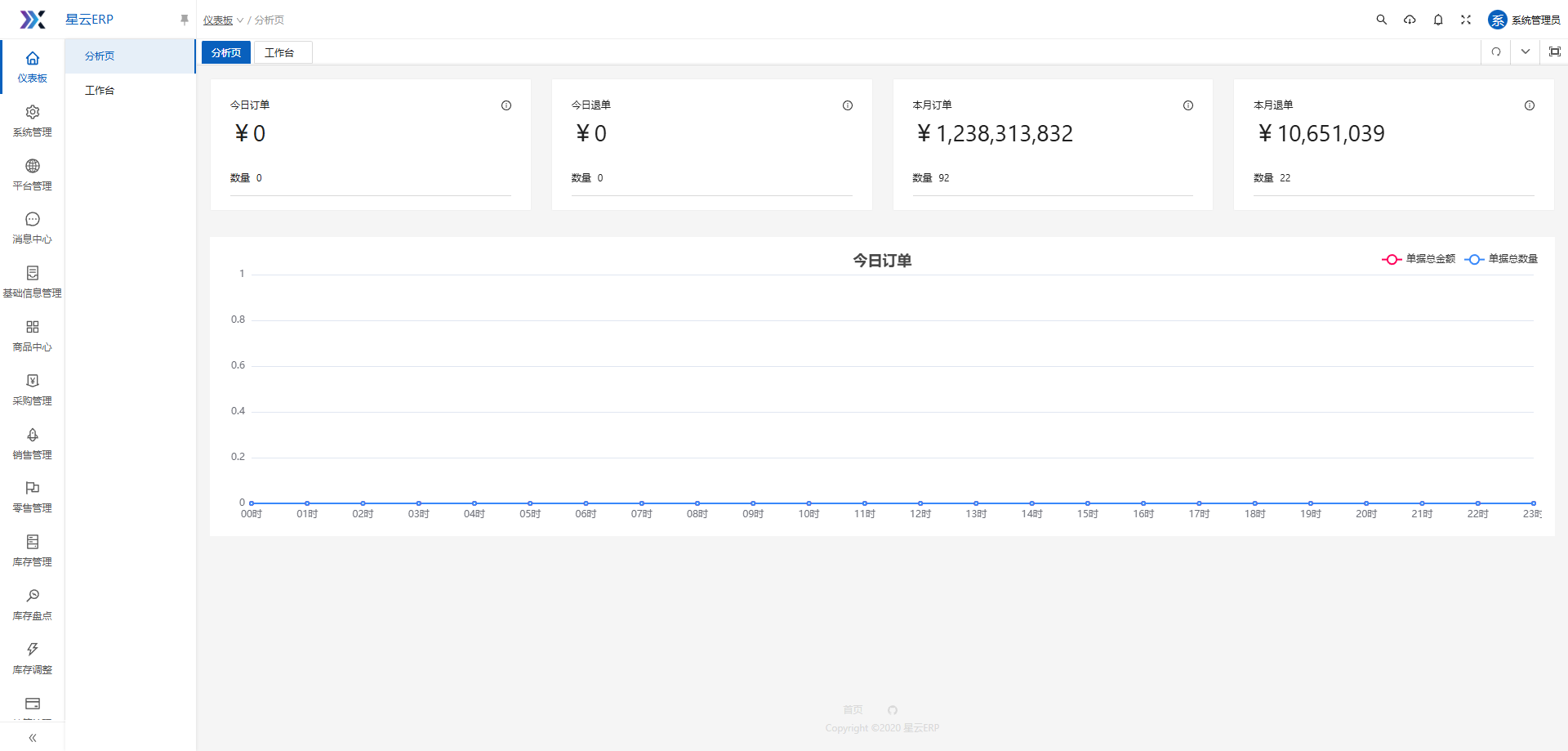Click the 今日订单 chart title
The width and height of the screenshot is (1568, 751).
coord(882,261)
